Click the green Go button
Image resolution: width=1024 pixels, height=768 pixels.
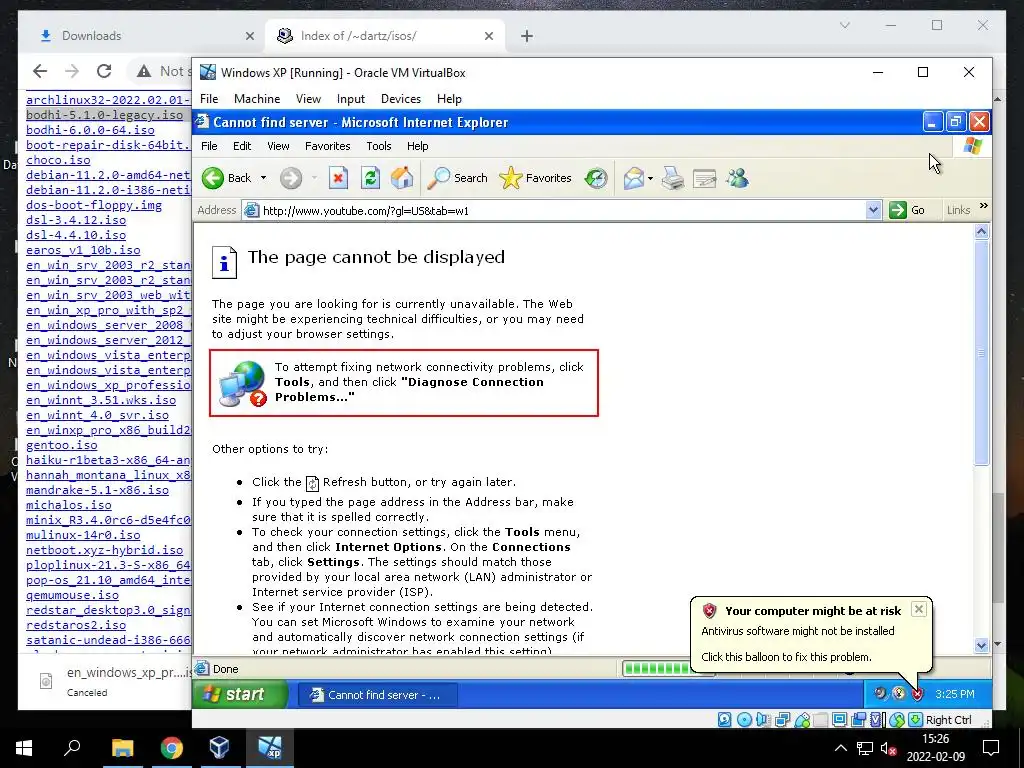[x=908, y=210]
